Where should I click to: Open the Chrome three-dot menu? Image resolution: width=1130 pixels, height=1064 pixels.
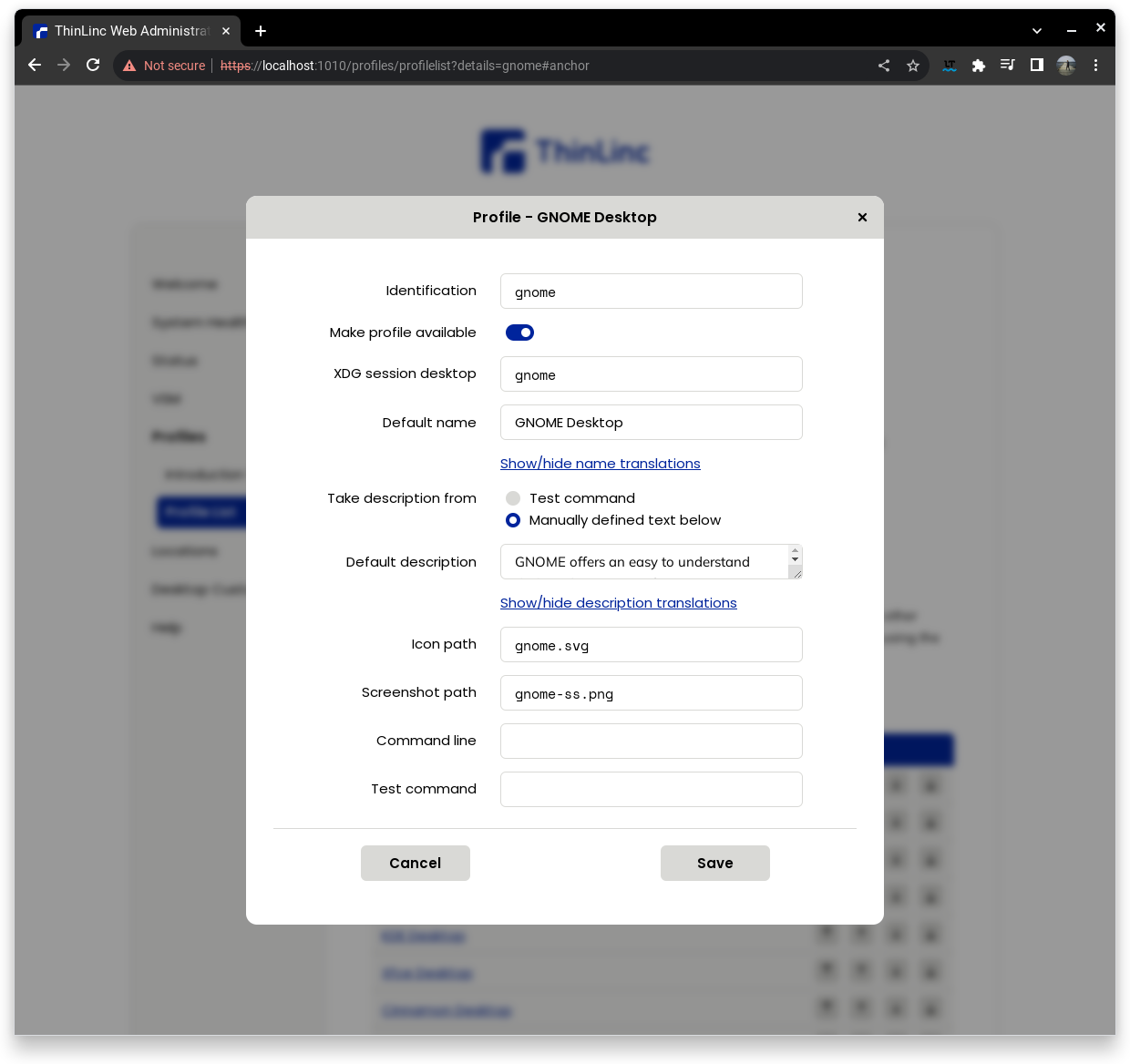(1095, 66)
